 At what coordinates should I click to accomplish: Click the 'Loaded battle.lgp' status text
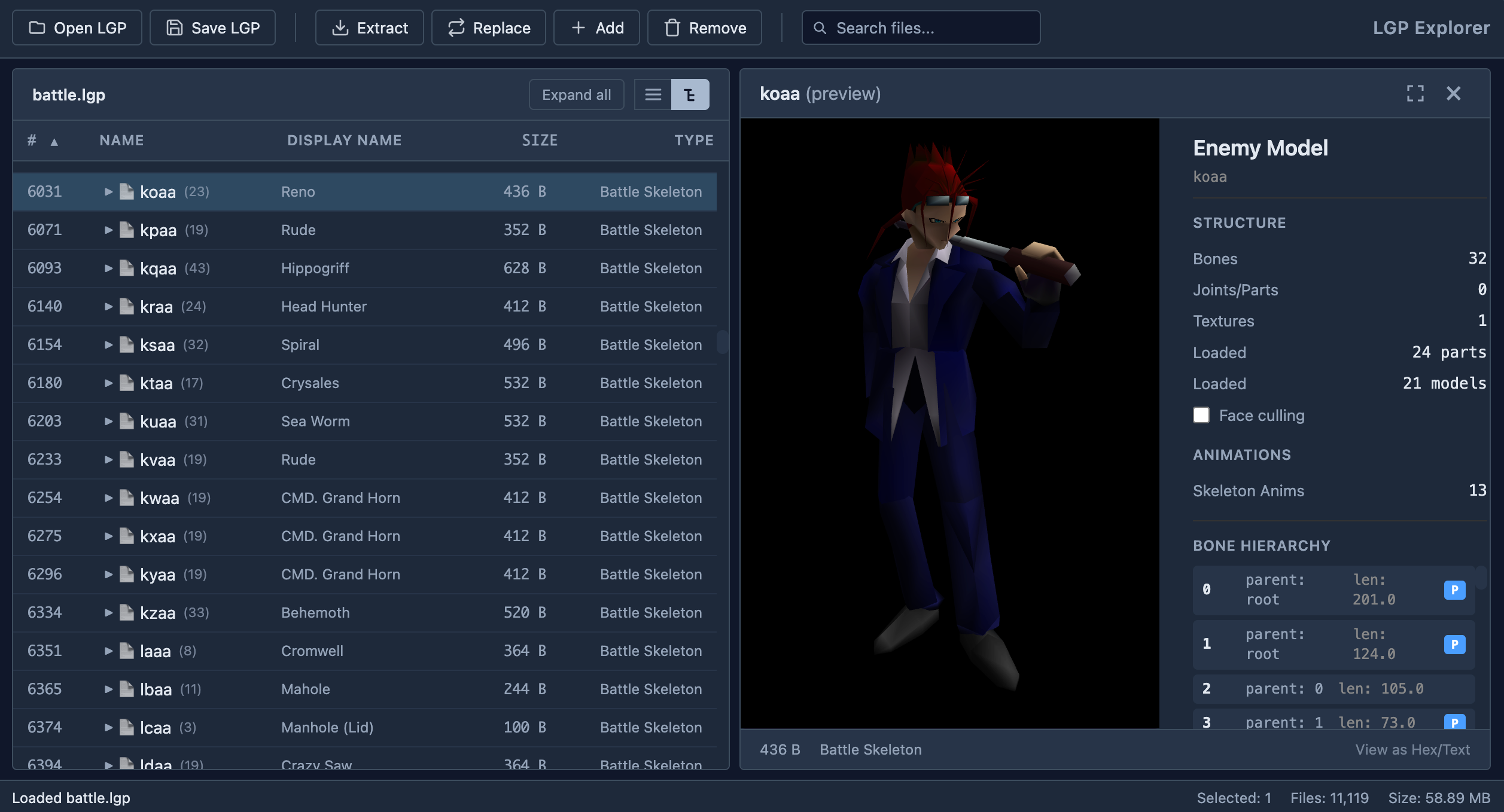click(71, 798)
